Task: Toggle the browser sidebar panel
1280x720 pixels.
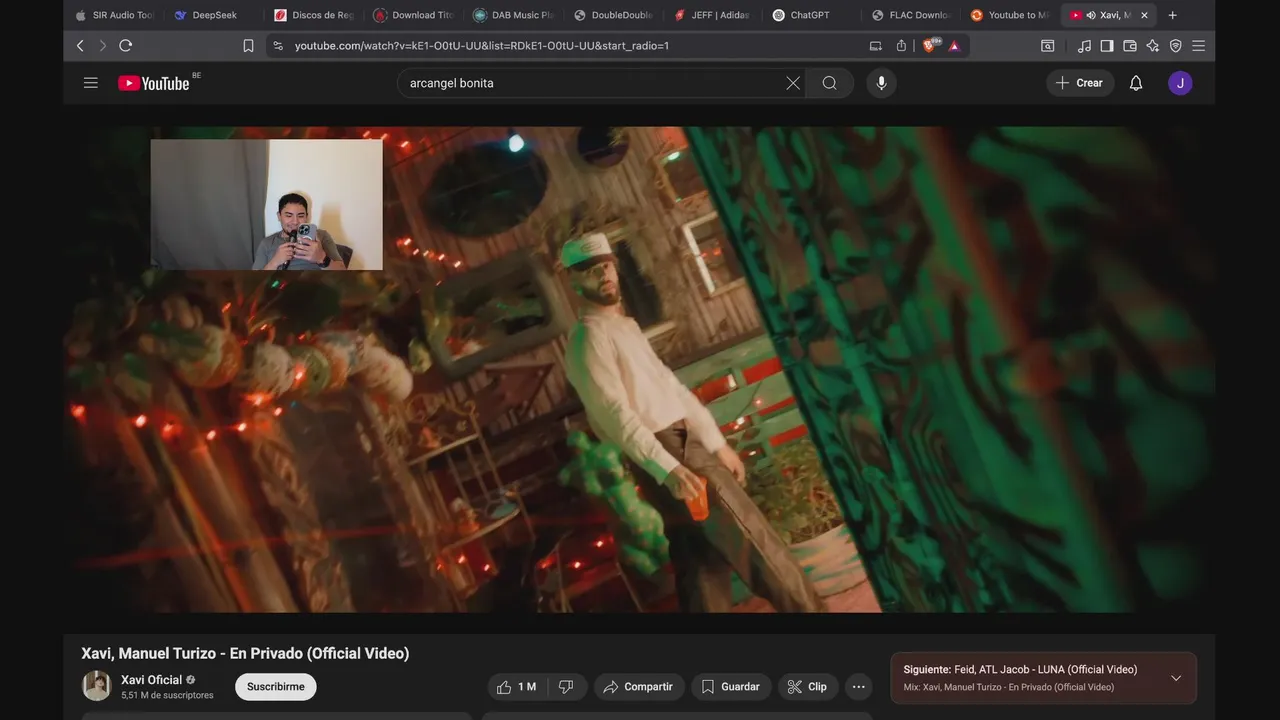Action: click(1107, 46)
